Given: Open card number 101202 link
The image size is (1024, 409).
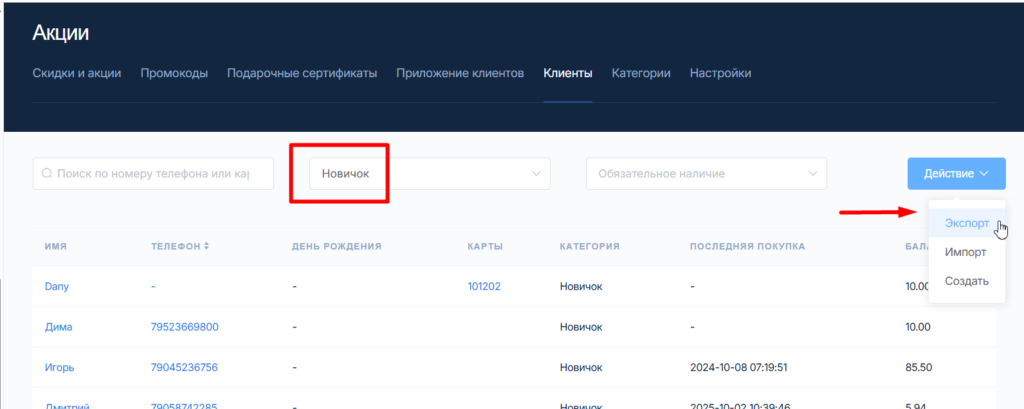Looking at the screenshot, I should pyautogui.click(x=484, y=286).
